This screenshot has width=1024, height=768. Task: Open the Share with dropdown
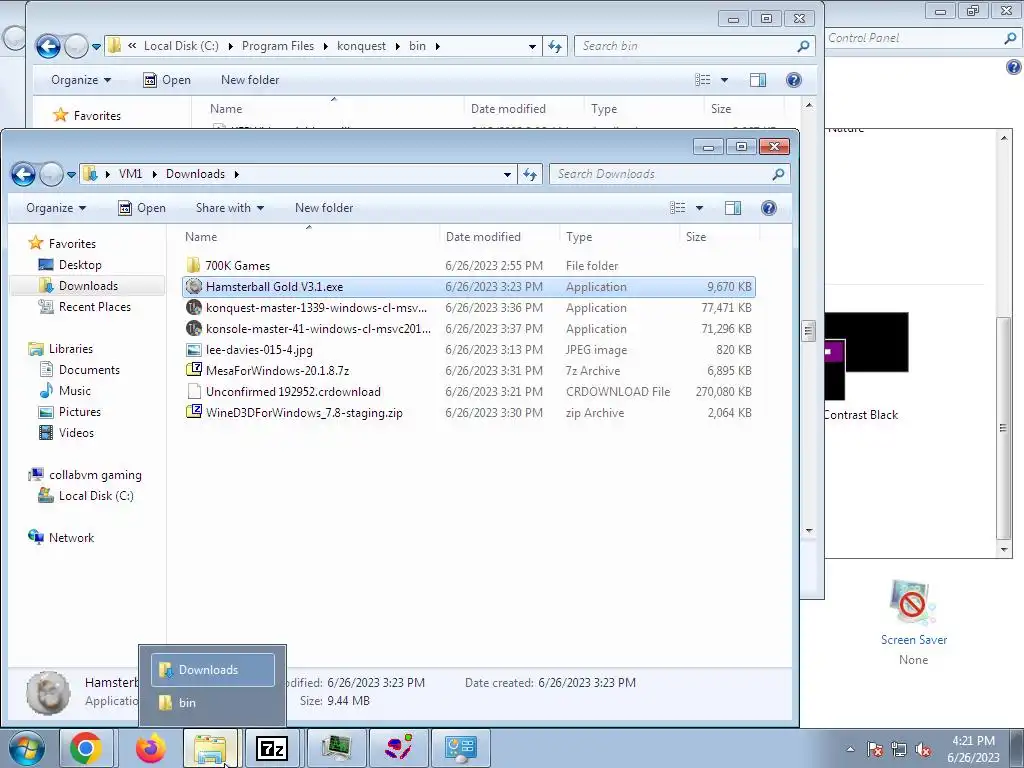[x=230, y=208]
